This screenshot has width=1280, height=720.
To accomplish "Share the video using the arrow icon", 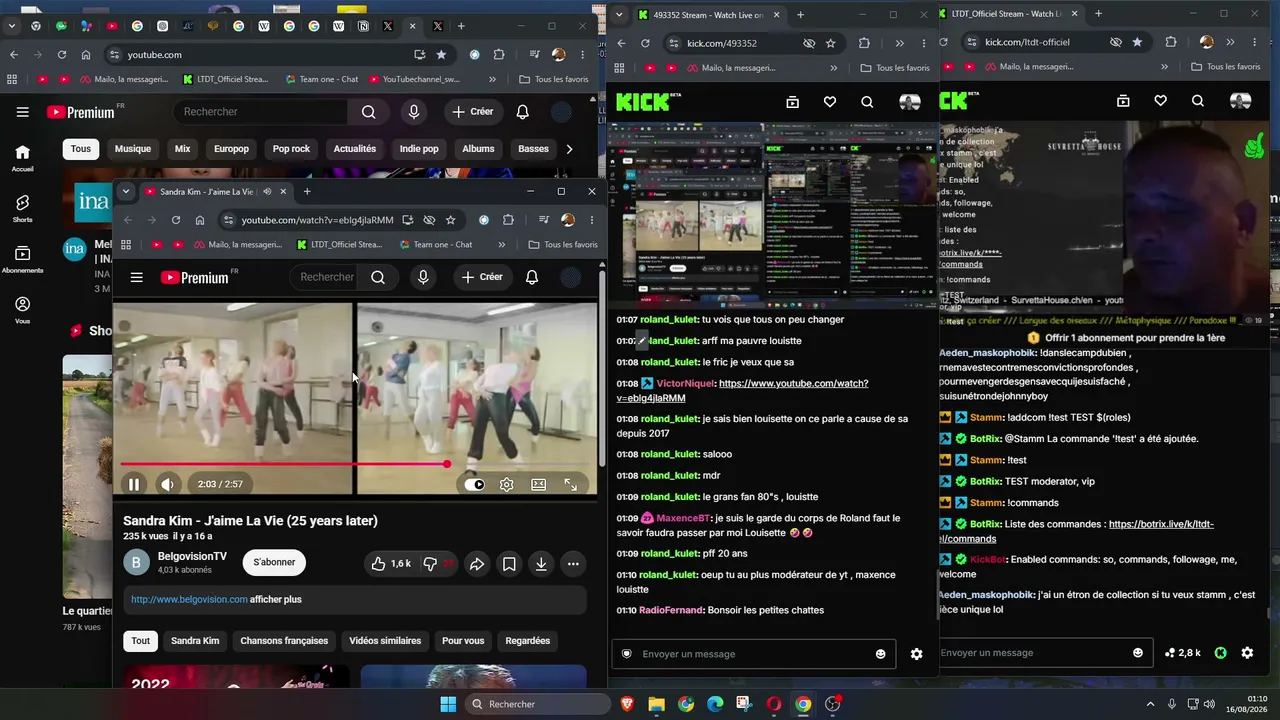I will pos(477,564).
